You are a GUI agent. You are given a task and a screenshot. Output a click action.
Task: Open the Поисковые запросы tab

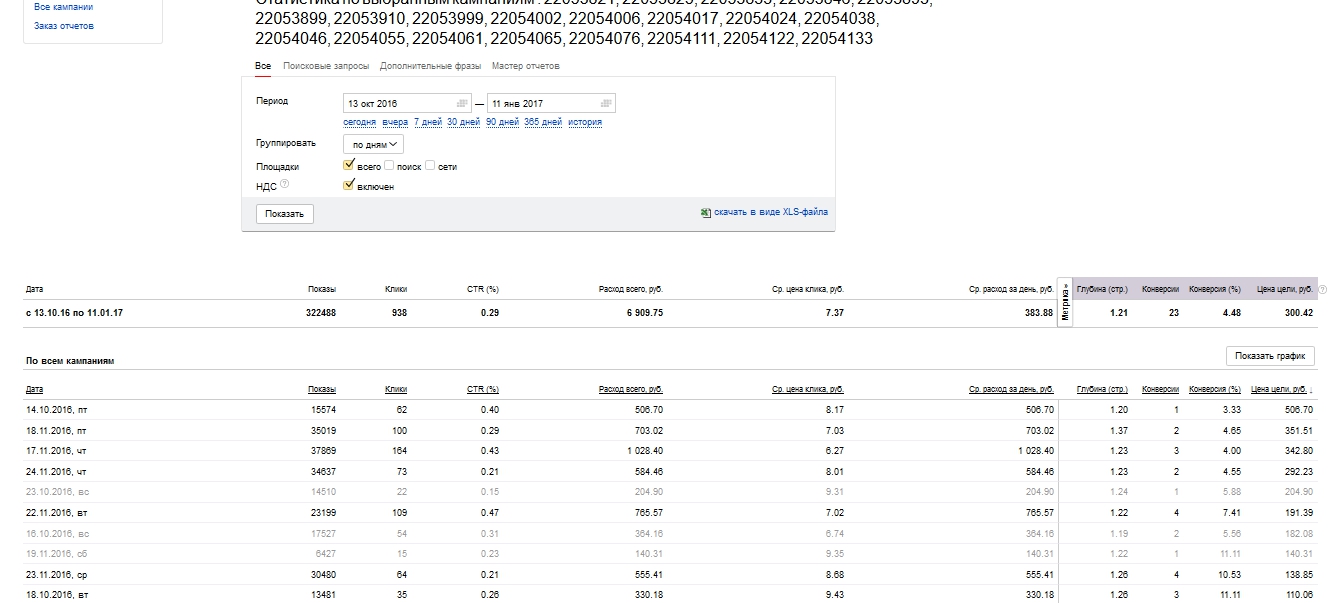326,66
